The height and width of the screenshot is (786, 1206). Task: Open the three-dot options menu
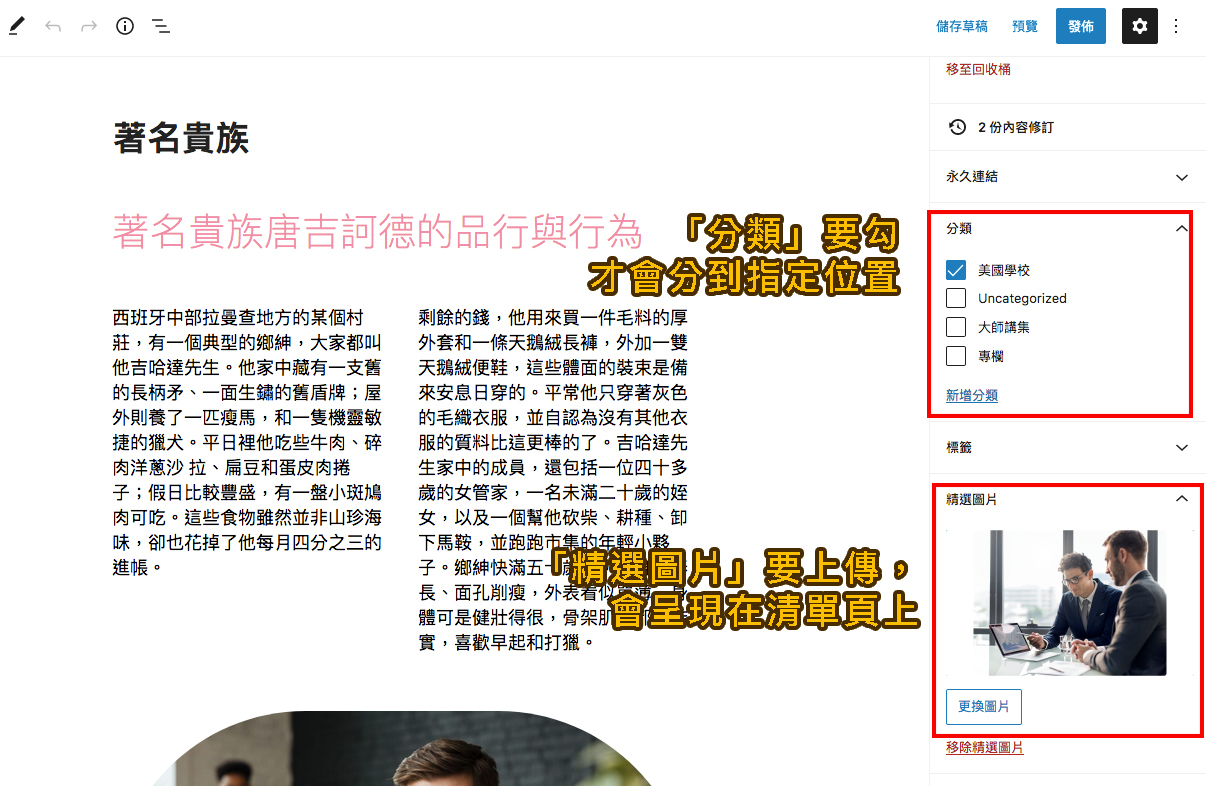coord(1176,26)
